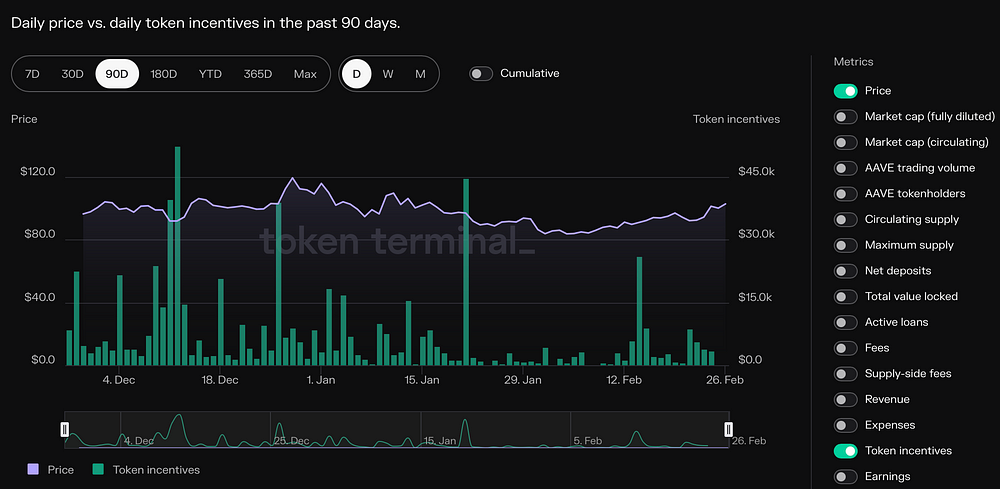This screenshot has height=489, width=1000.
Task: Click the $120.0 price axis value
Action: coord(38,172)
